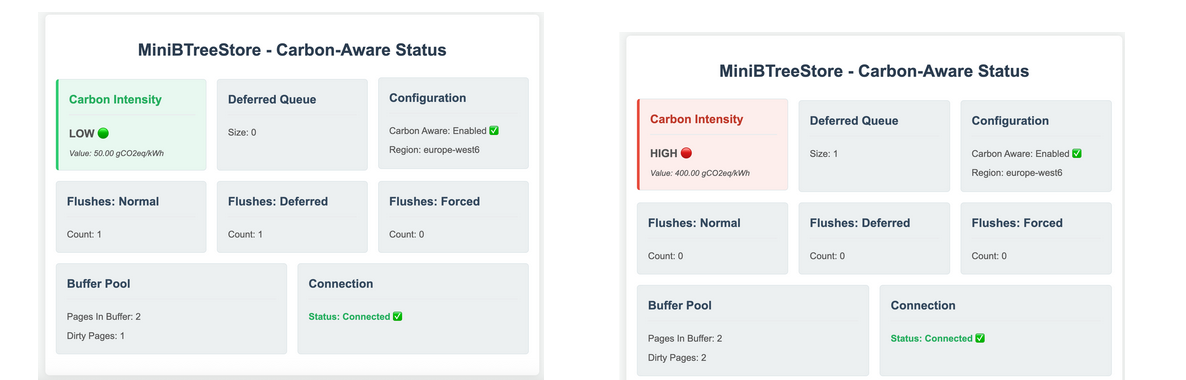Click the Buffer Pool card with Dirty Pages: 2

[x=753, y=330]
